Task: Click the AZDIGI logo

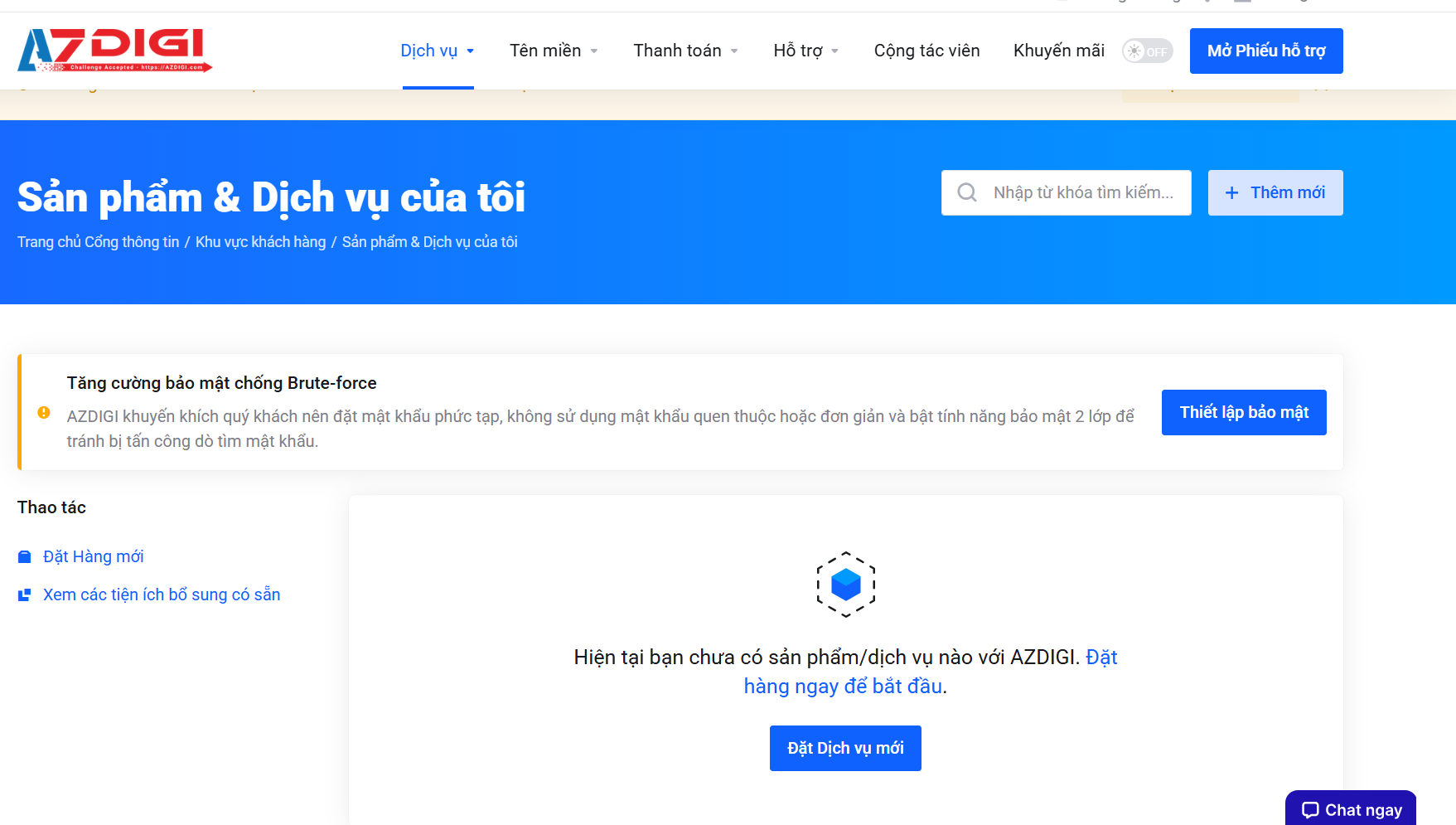Action: [114, 50]
